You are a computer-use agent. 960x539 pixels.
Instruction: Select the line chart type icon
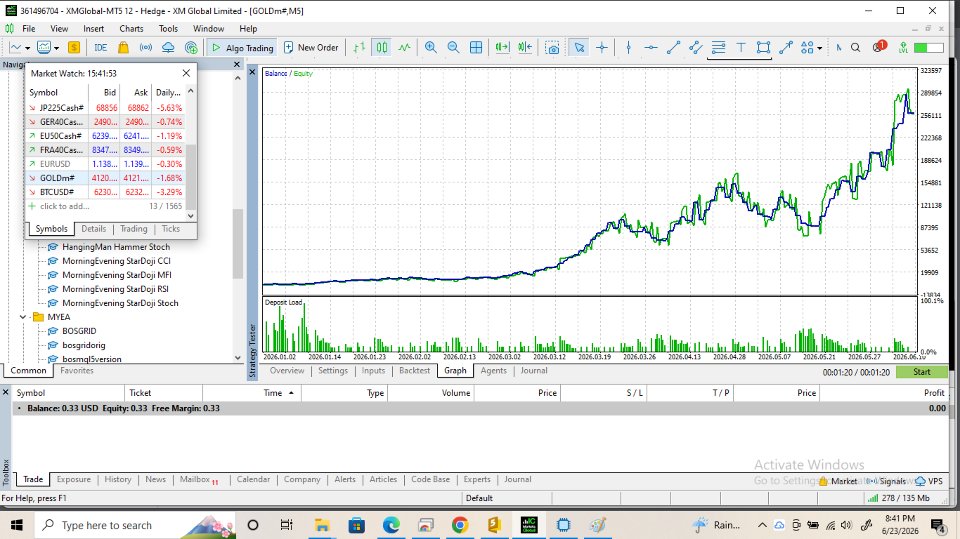click(x=404, y=47)
